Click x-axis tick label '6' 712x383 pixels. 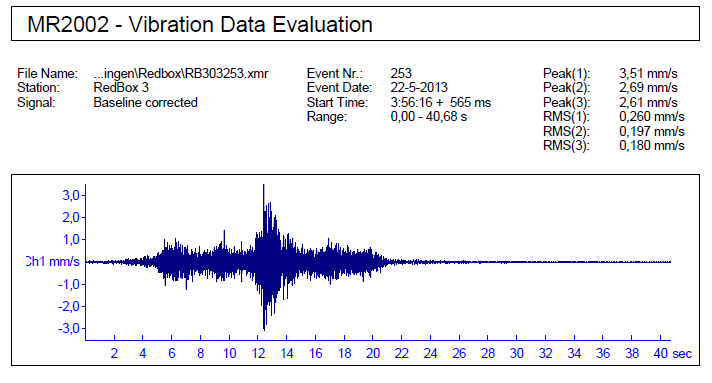(172, 353)
